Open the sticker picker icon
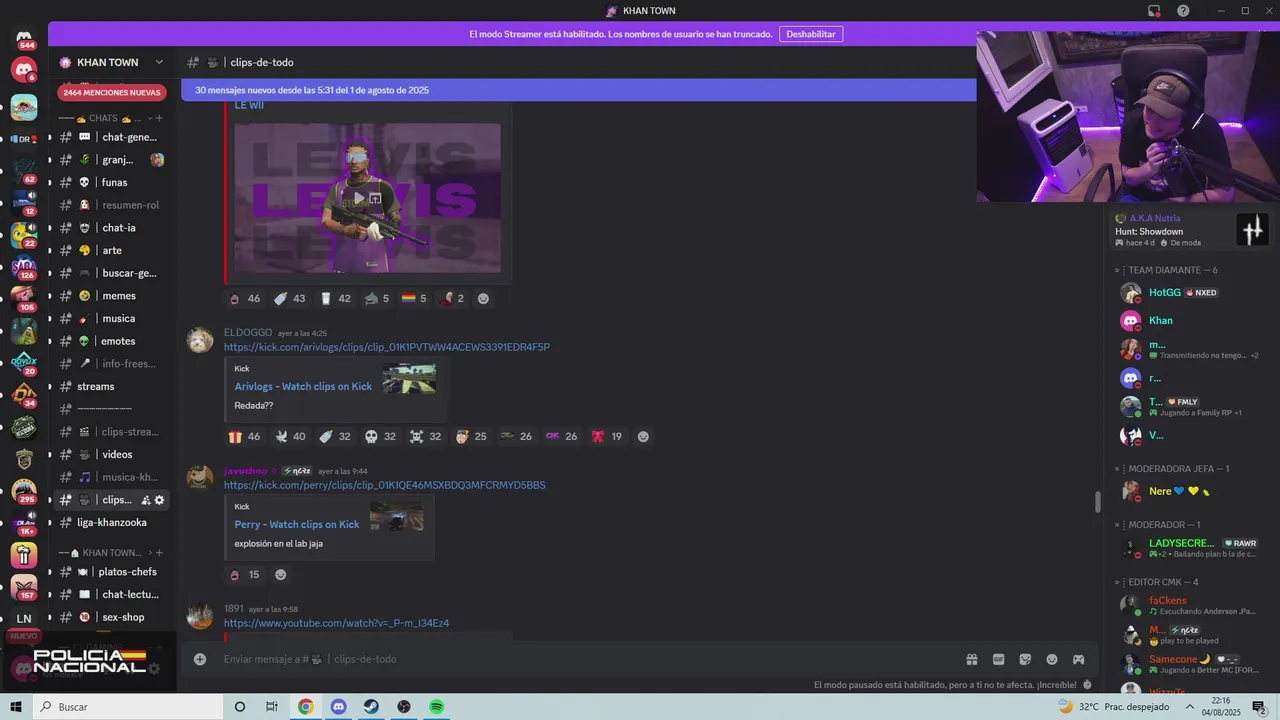 1025,659
